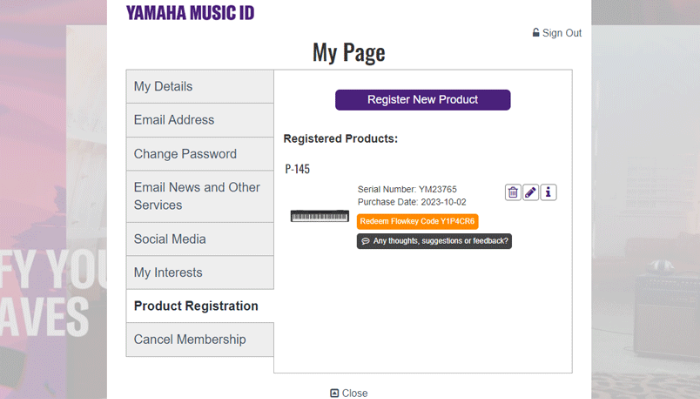Redeem Flowkey Code Y1P4CR6
The width and height of the screenshot is (700, 399).
click(417, 221)
